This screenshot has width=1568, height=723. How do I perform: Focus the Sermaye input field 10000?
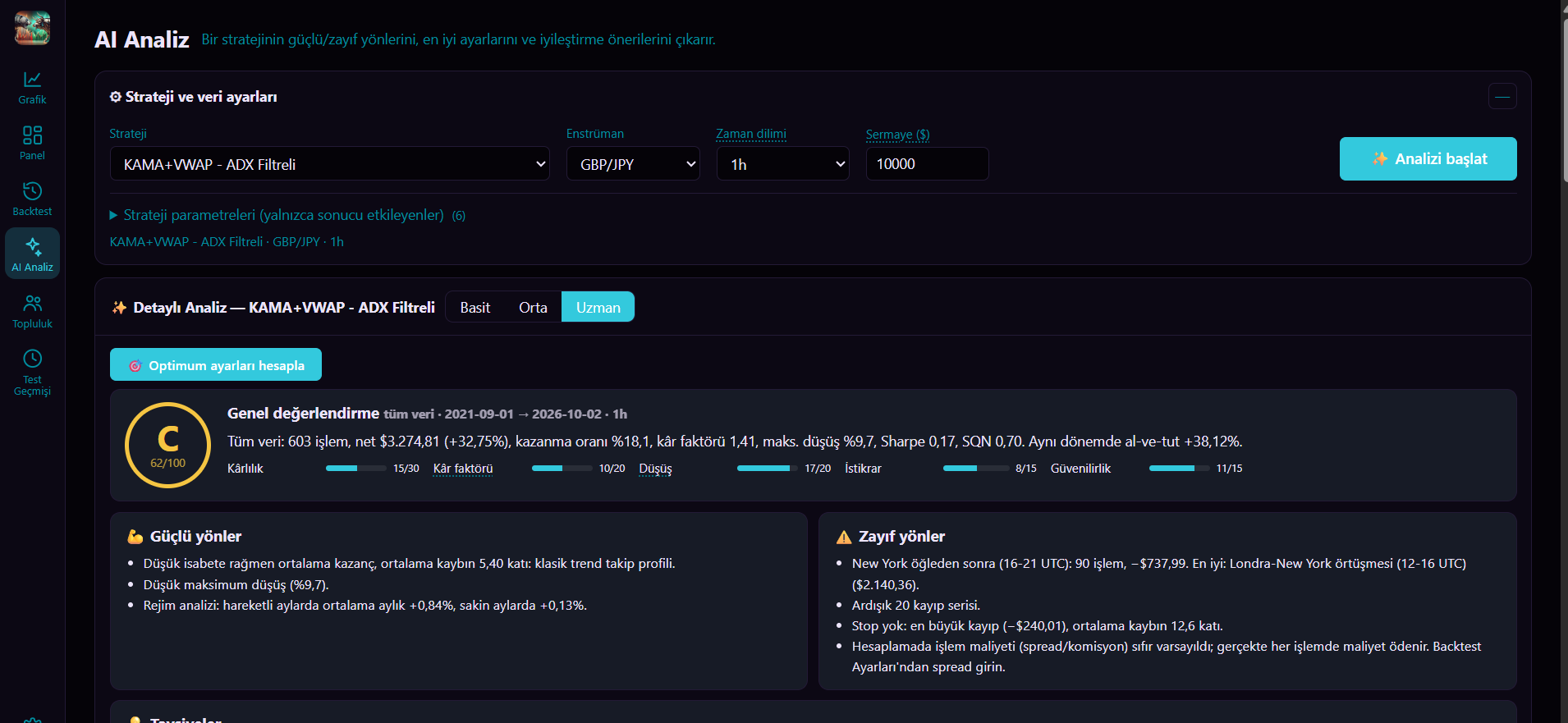coord(927,164)
